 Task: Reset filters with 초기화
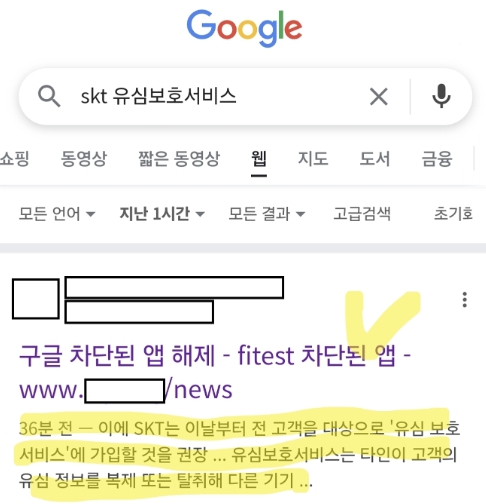tap(453, 214)
